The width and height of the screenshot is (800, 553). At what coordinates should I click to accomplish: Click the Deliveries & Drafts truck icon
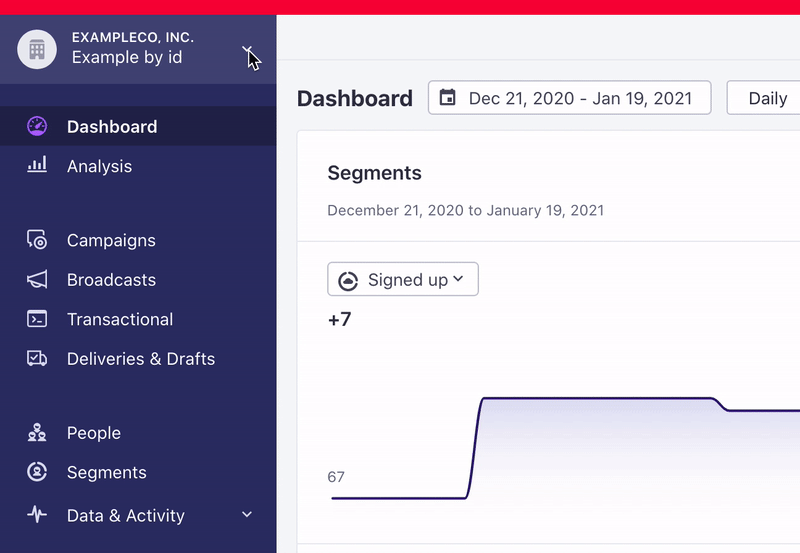pos(37,358)
